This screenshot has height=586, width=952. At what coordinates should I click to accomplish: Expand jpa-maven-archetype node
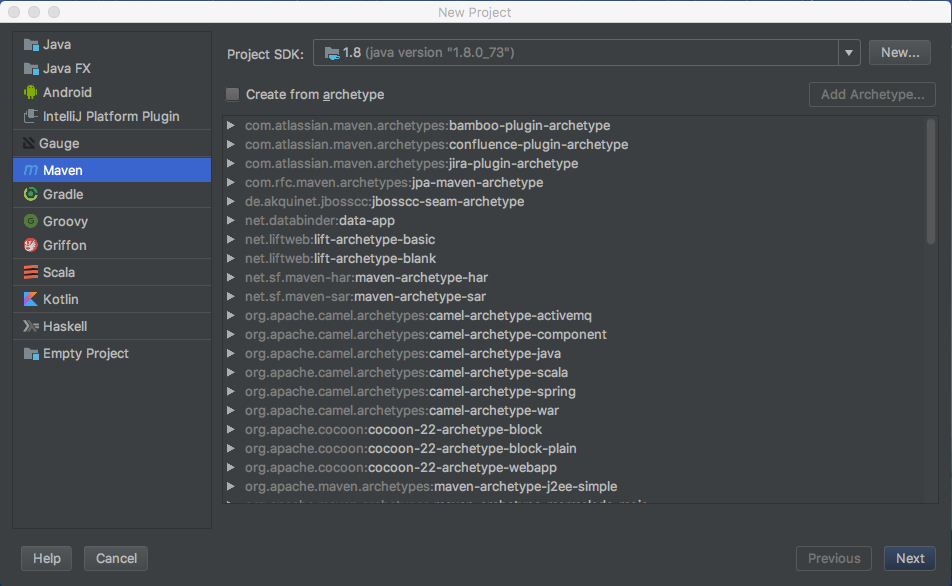coord(231,182)
